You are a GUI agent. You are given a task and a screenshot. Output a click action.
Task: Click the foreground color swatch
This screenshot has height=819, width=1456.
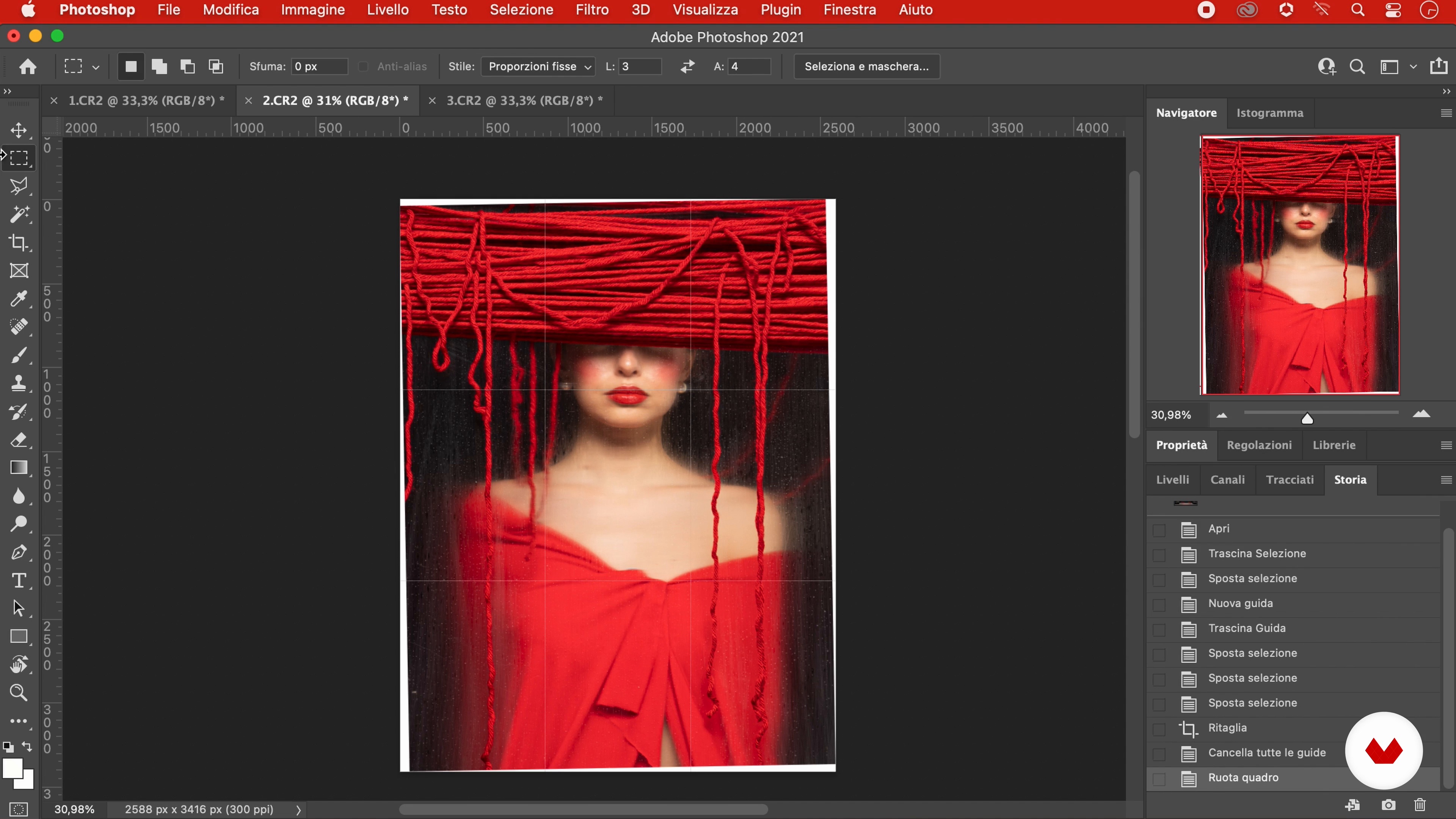pos(13,769)
